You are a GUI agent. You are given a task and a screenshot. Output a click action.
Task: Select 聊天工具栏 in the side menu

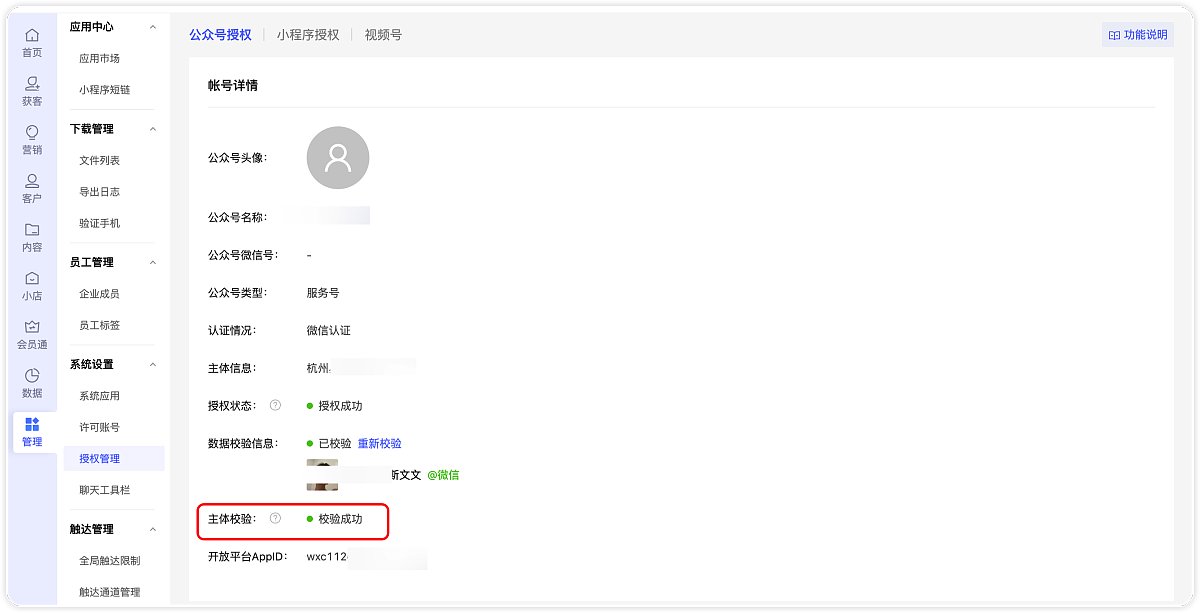[105, 490]
